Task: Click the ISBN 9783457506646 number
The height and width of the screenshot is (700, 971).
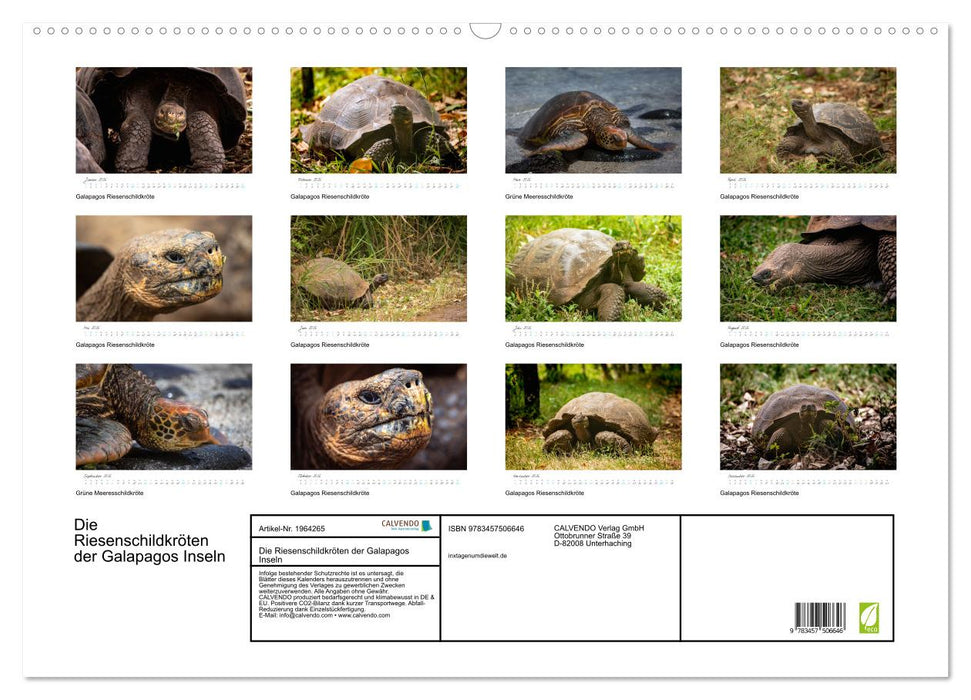Action: coord(486,529)
